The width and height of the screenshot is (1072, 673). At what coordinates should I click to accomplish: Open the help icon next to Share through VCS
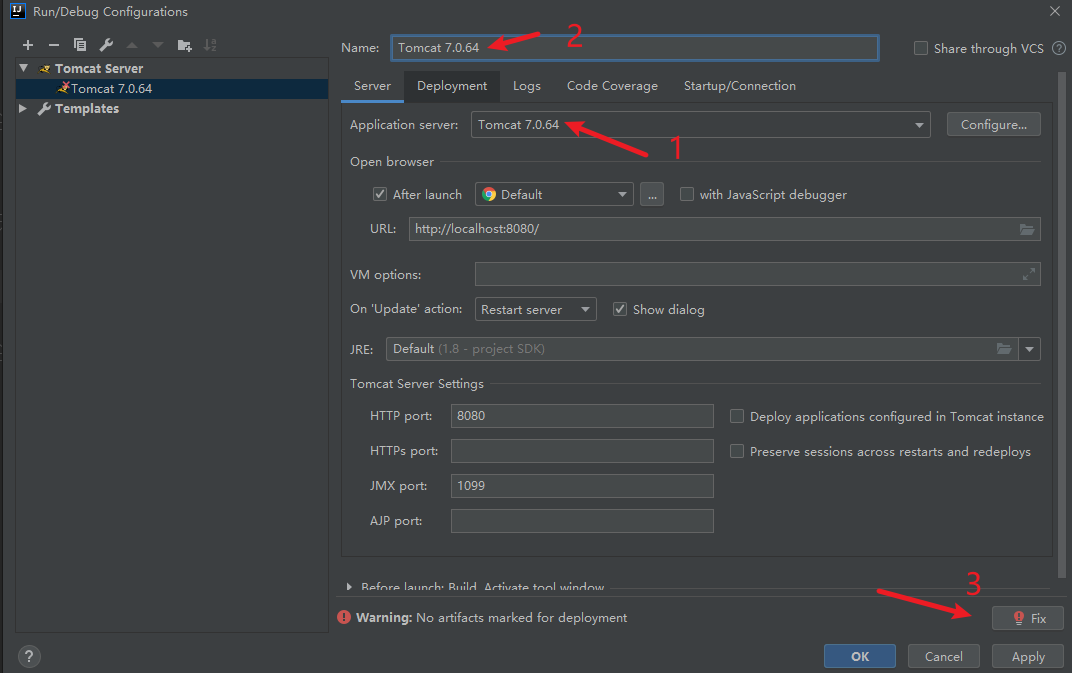pyautogui.click(x=1058, y=49)
